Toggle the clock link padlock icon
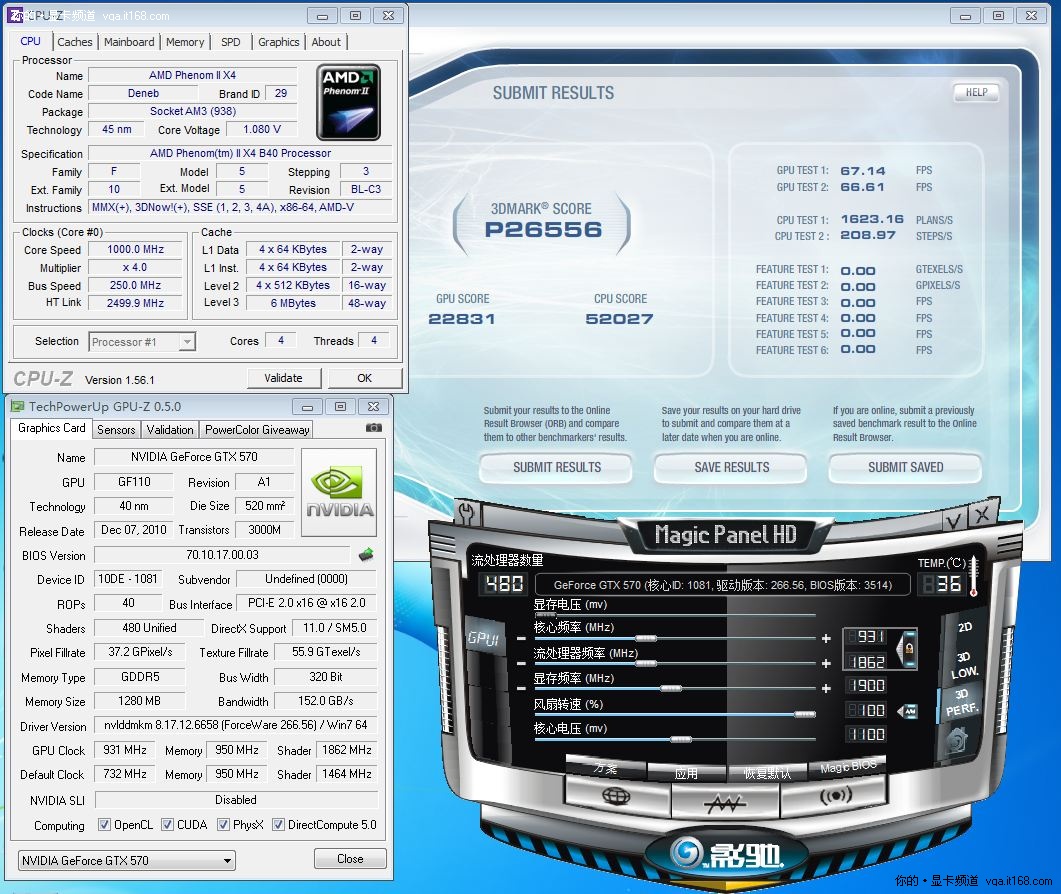This screenshot has width=1061, height=894. coord(909,648)
